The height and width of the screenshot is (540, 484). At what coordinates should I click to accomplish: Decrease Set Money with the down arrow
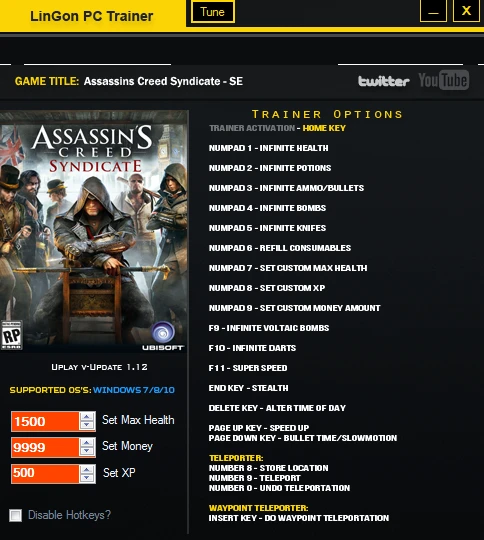87,451
